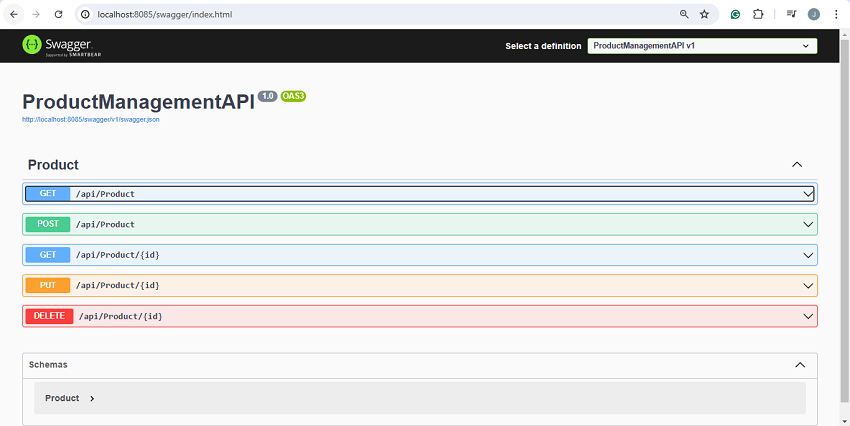Open the swagger.json link

tap(91, 120)
